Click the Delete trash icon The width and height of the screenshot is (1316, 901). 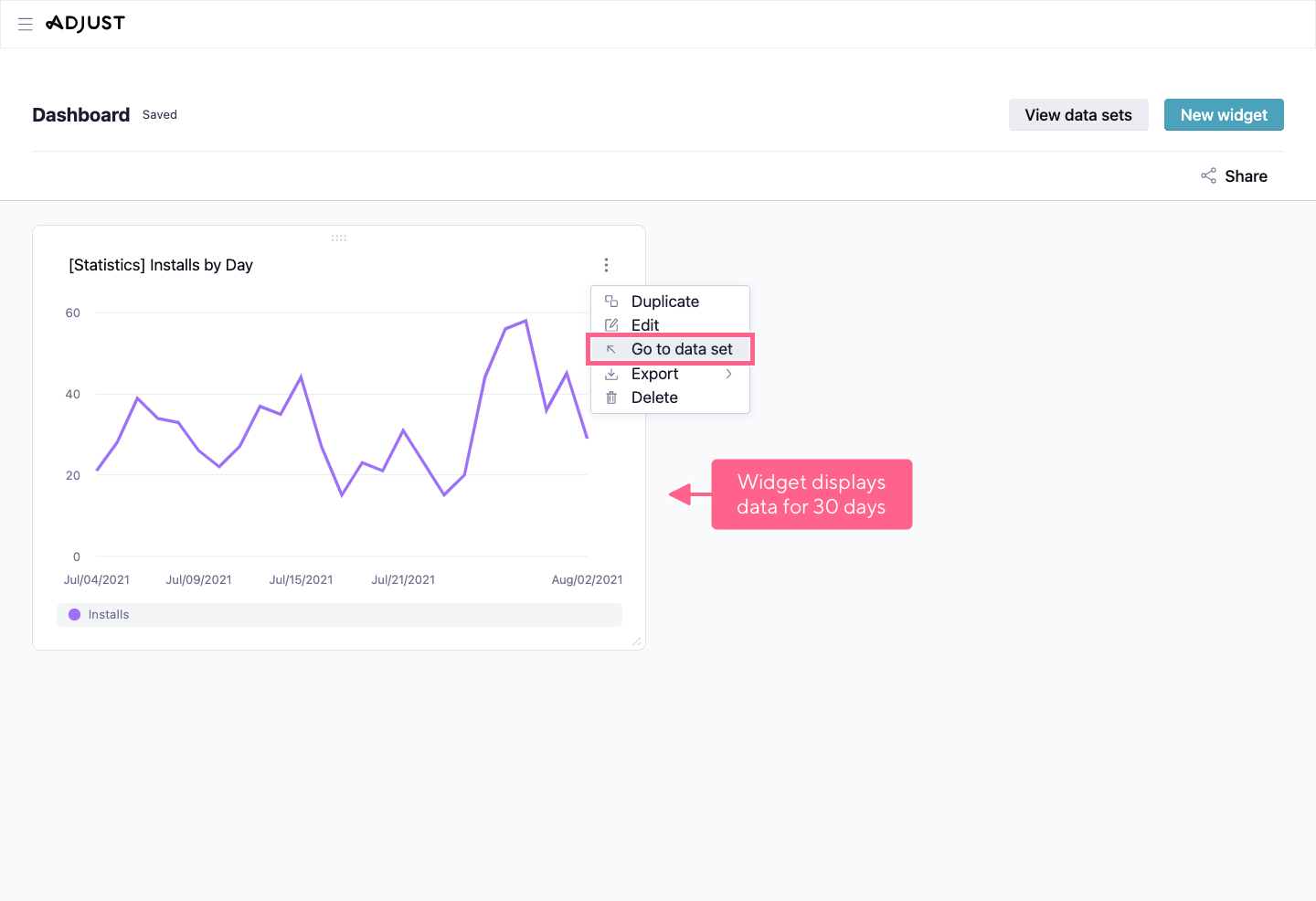pos(611,397)
